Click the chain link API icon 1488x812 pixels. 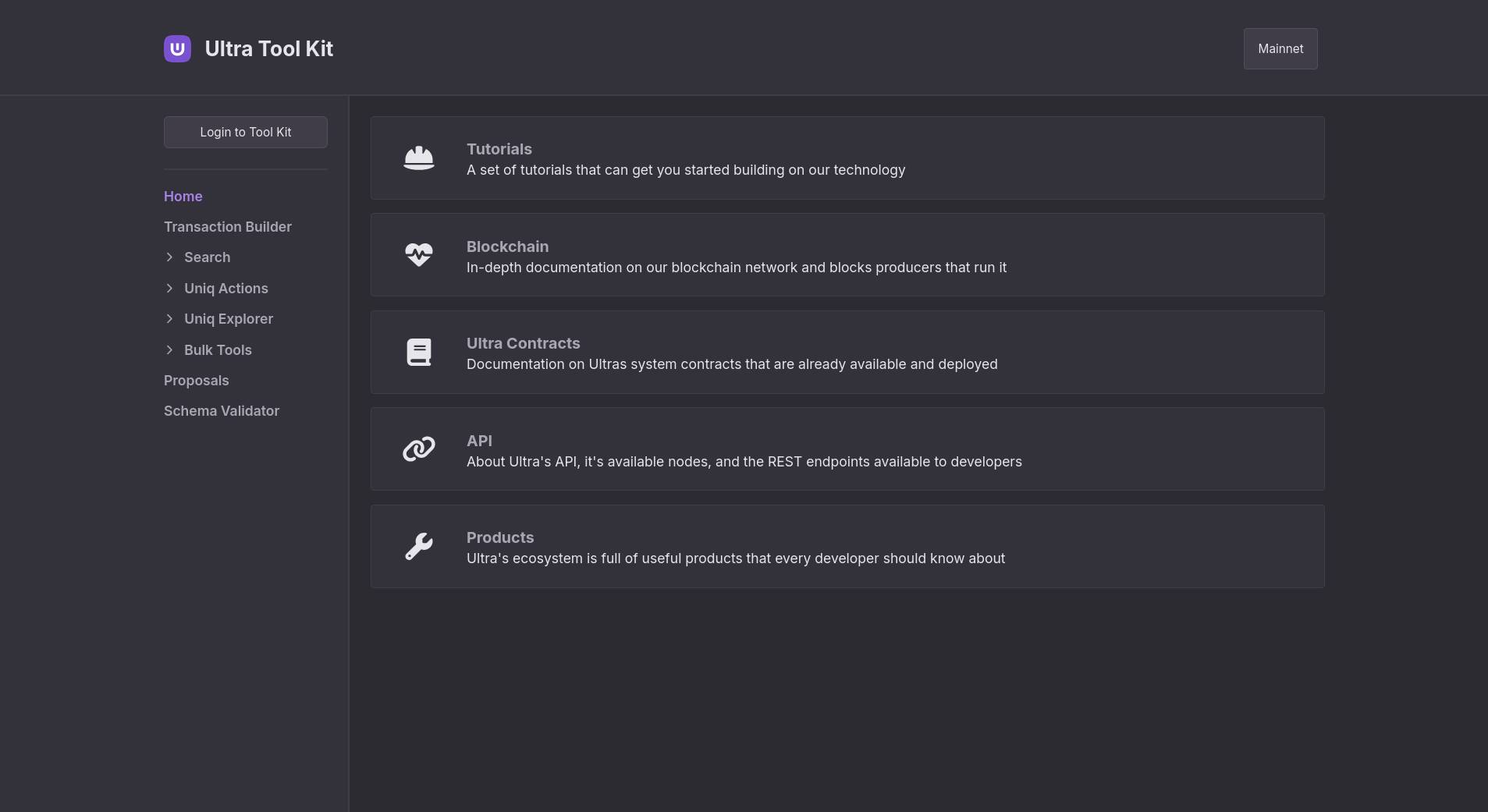[x=419, y=449]
